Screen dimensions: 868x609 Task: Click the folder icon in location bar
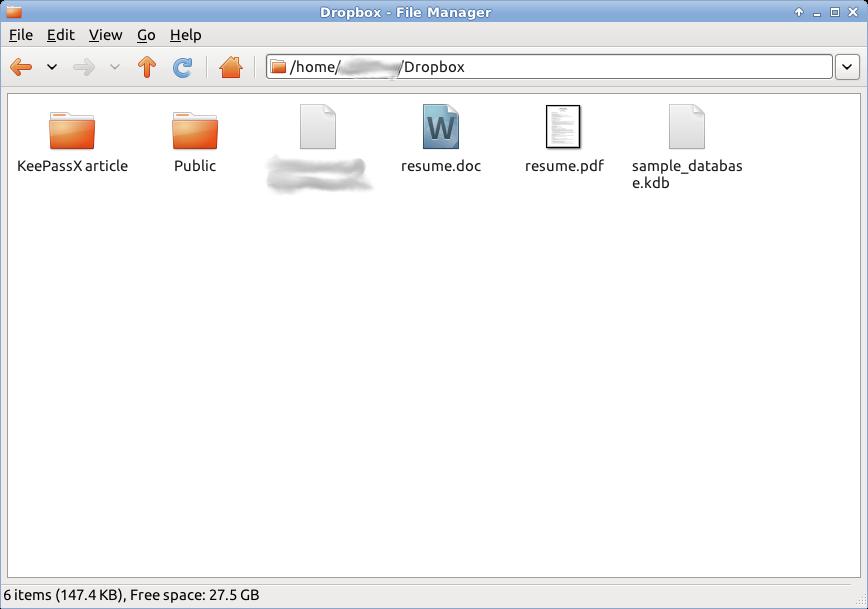coord(278,67)
